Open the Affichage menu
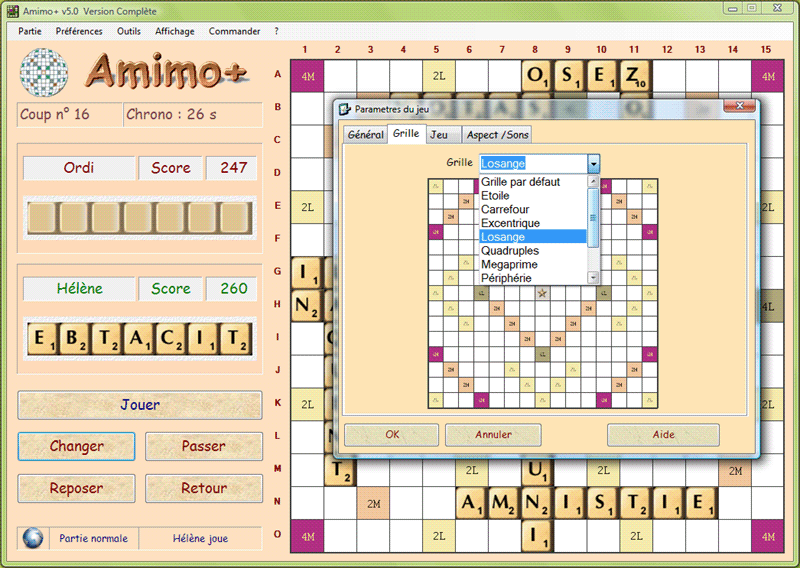Viewport: 800px width, 568px height. click(174, 31)
